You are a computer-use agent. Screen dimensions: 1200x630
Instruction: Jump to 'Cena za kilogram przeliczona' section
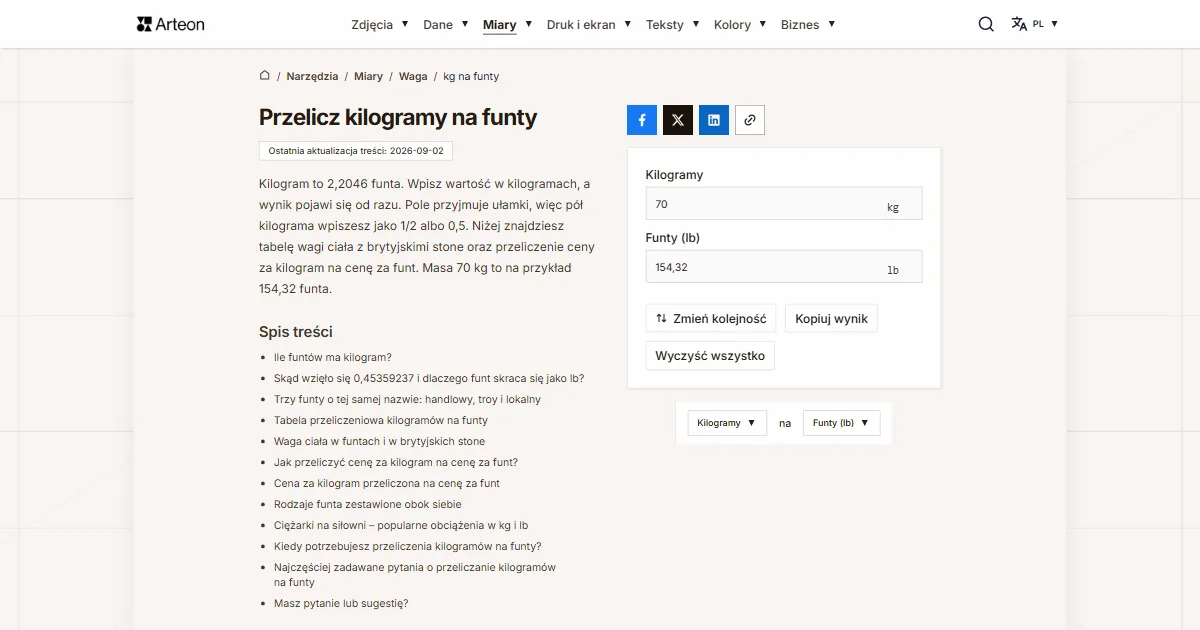[x=387, y=483]
